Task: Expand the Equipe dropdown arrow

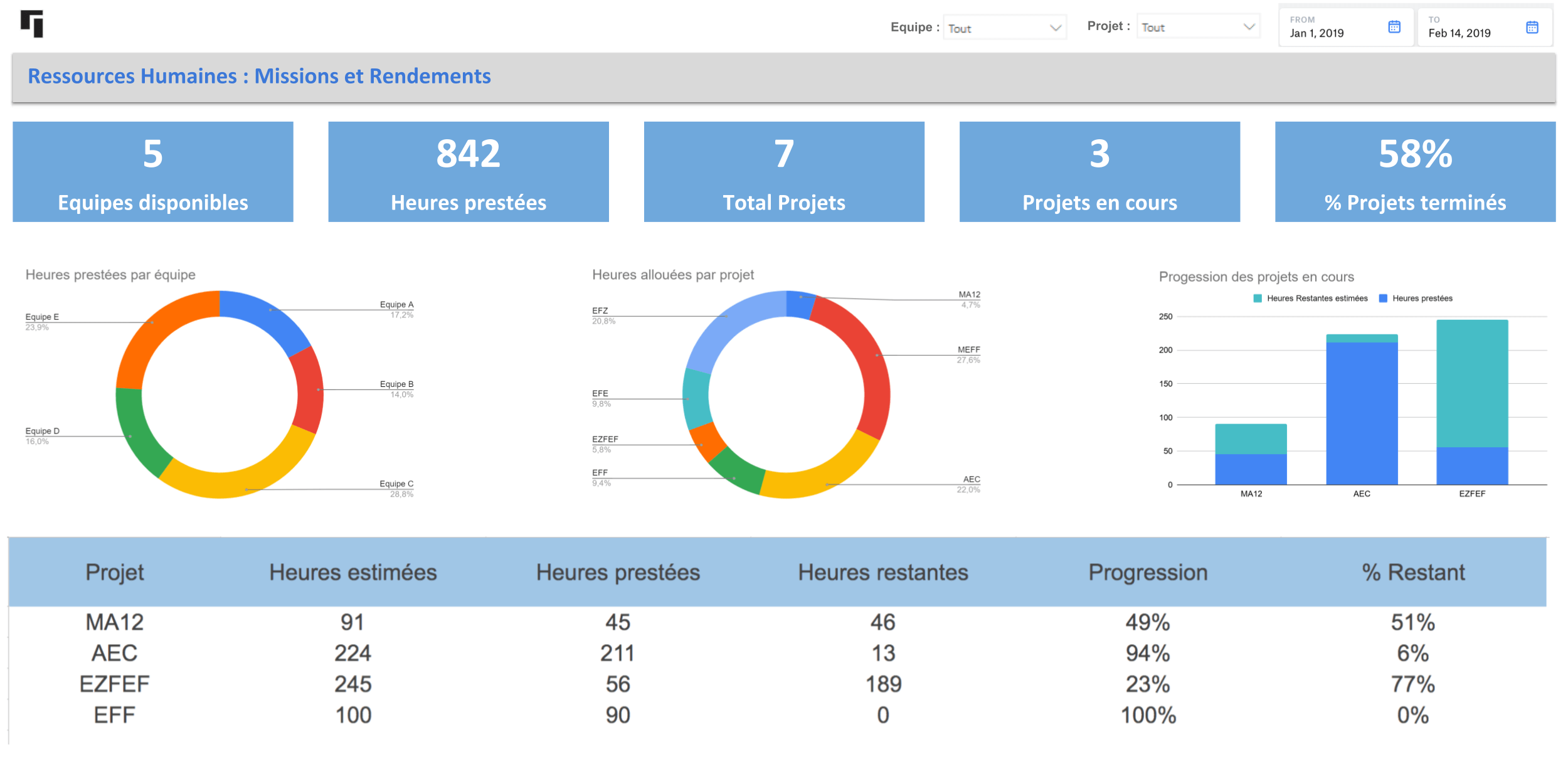Action: [1055, 28]
